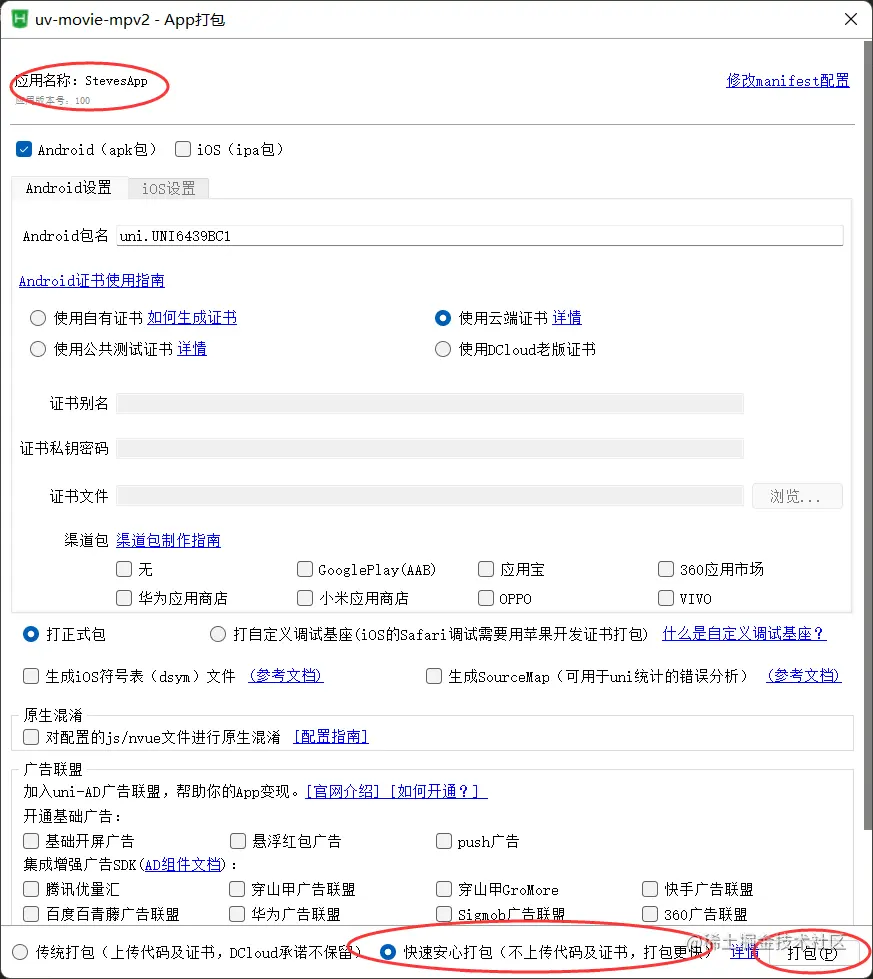Switch to the iOS设置 tab
The height and width of the screenshot is (979, 873).
click(169, 188)
